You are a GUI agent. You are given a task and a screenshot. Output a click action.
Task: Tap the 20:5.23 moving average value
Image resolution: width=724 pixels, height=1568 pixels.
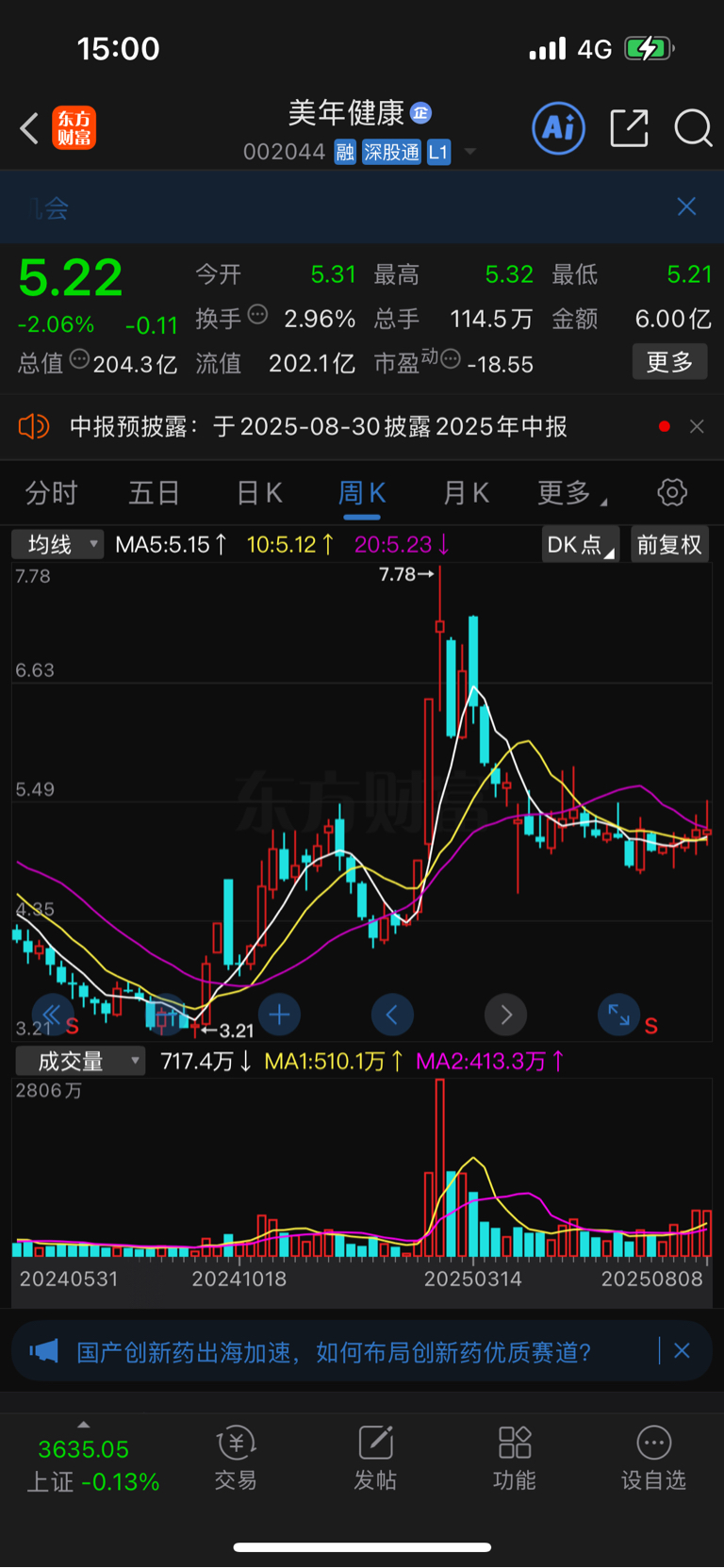click(403, 544)
